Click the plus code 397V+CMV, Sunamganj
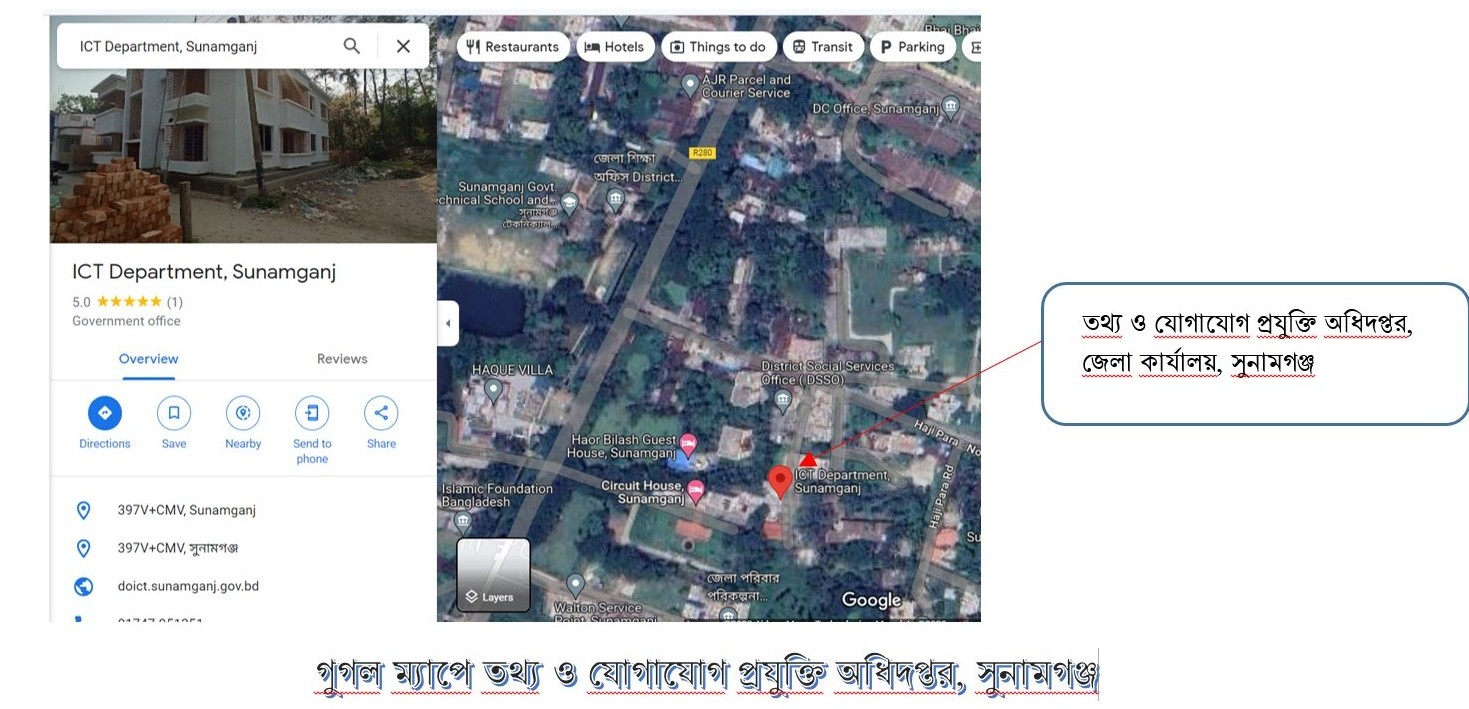 pos(187,510)
